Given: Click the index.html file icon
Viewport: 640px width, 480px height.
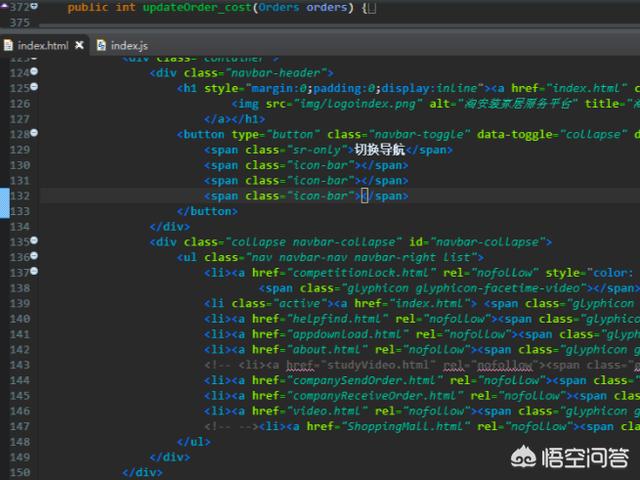Looking at the screenshot, I should click(8, 45).
